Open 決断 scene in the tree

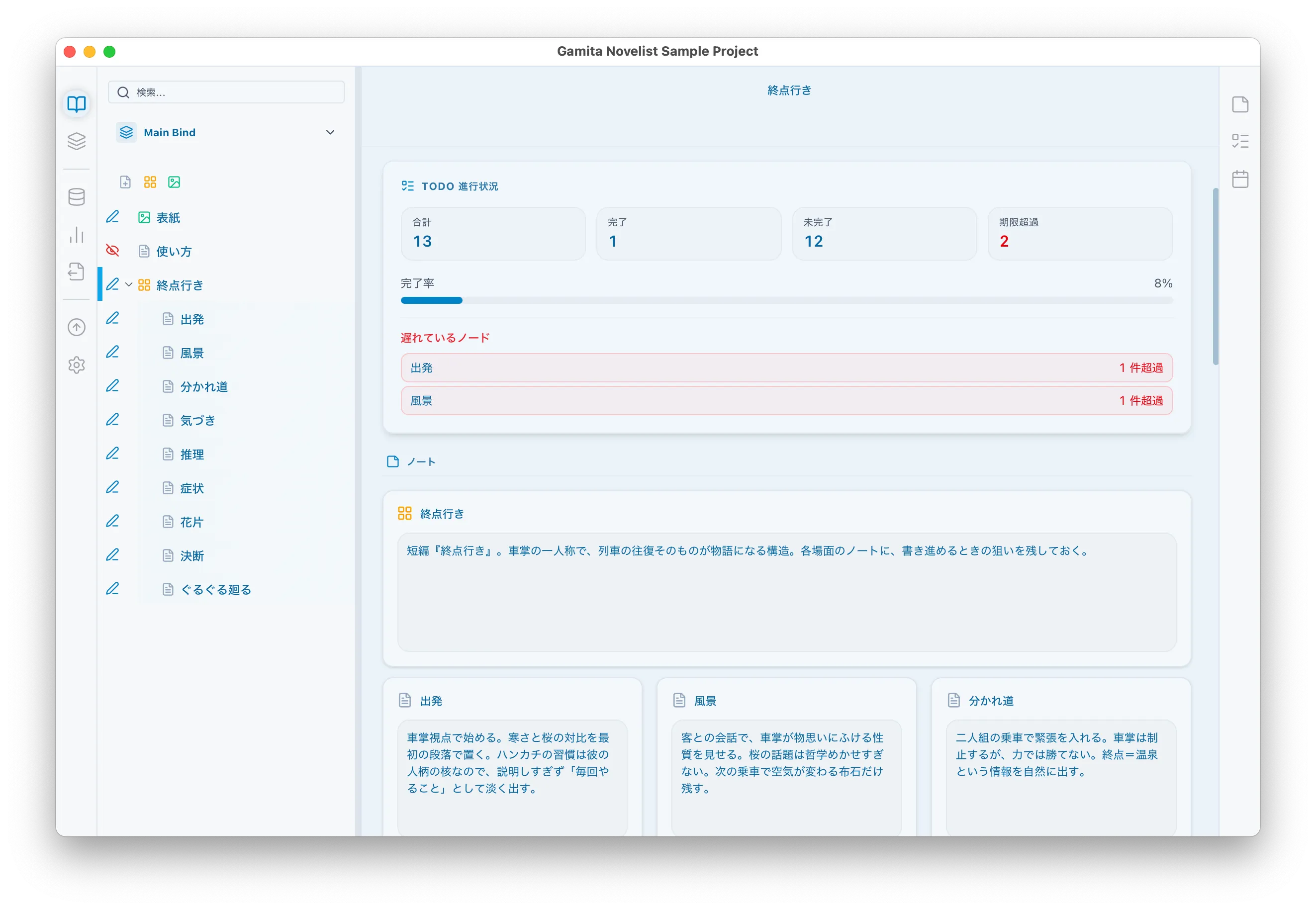click(191, 555)
